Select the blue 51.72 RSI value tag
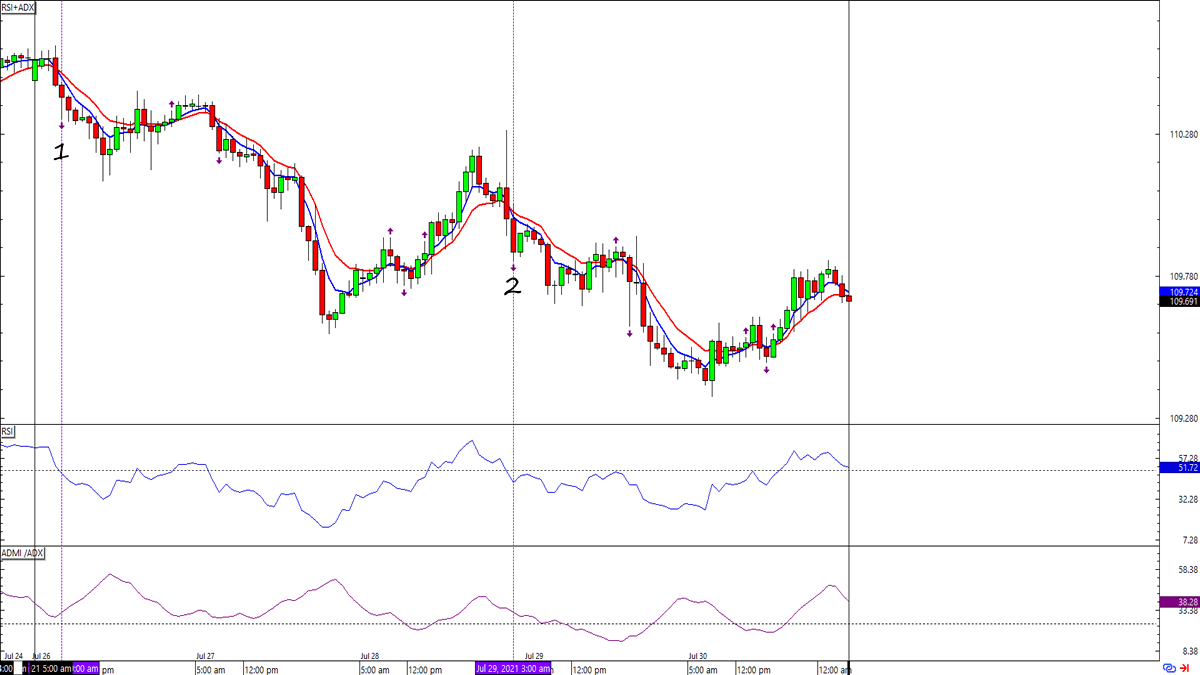This screenshot has height=675, width=1200. 1179,468
